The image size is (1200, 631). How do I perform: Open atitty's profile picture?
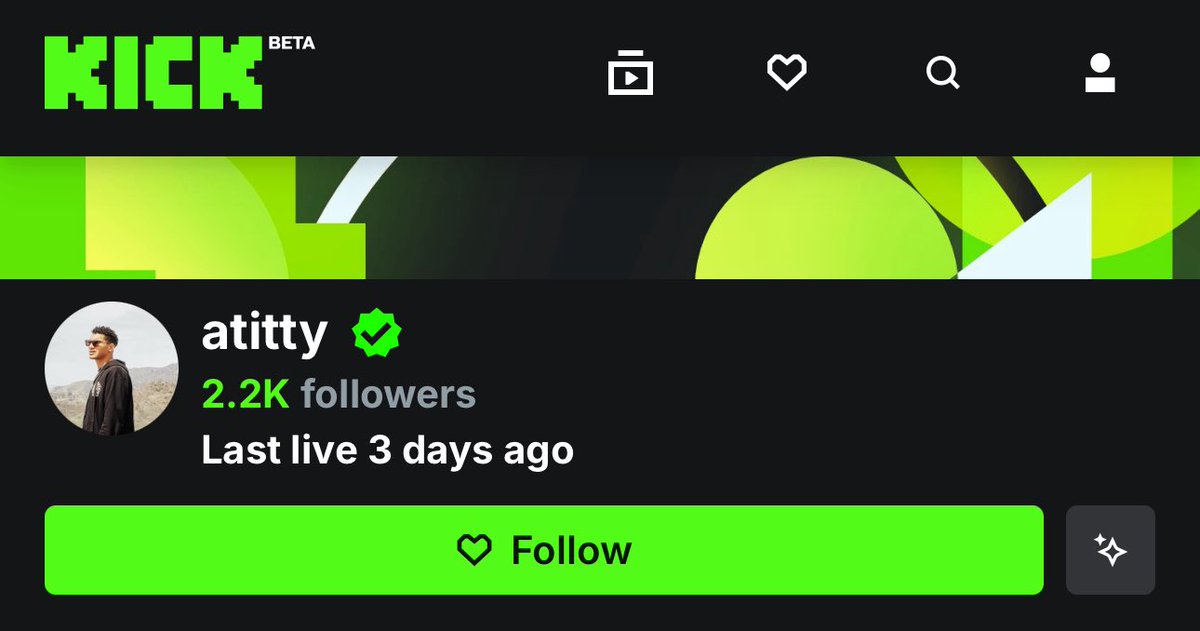pos(111,369)
